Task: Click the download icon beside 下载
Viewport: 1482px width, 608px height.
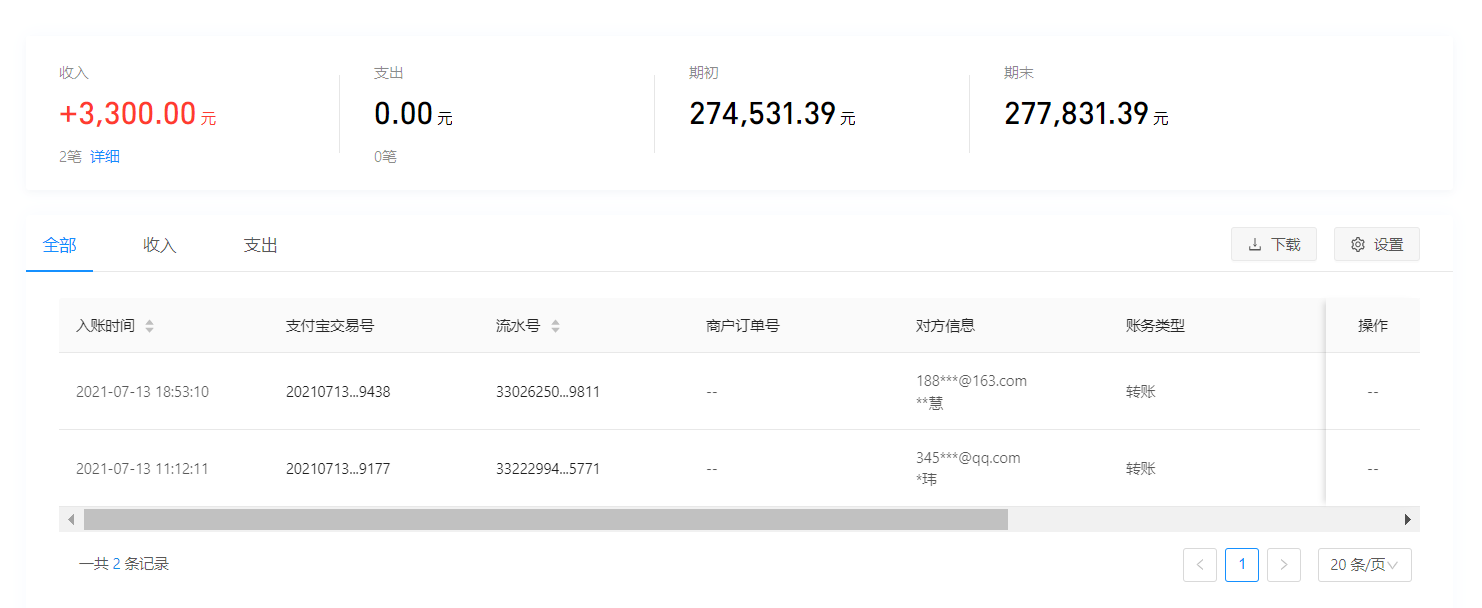Action: [x=1255, y=244]
